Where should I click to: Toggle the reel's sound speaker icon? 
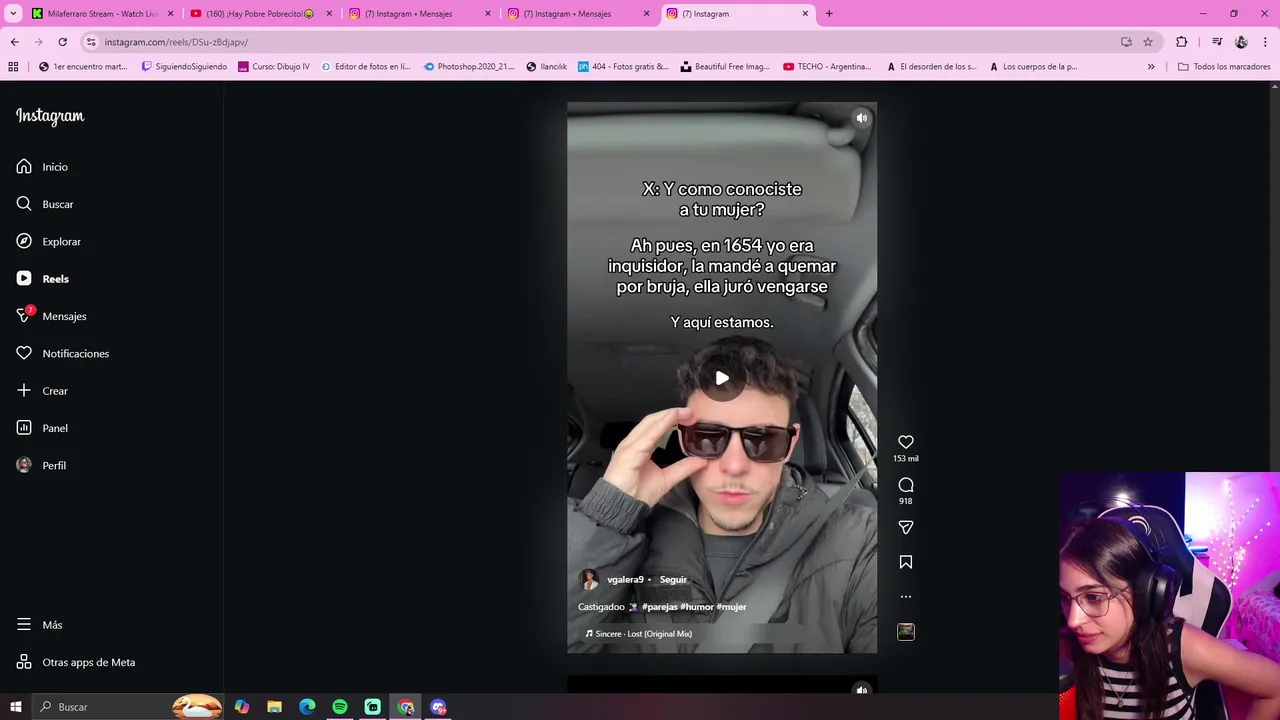click(862, 118)
